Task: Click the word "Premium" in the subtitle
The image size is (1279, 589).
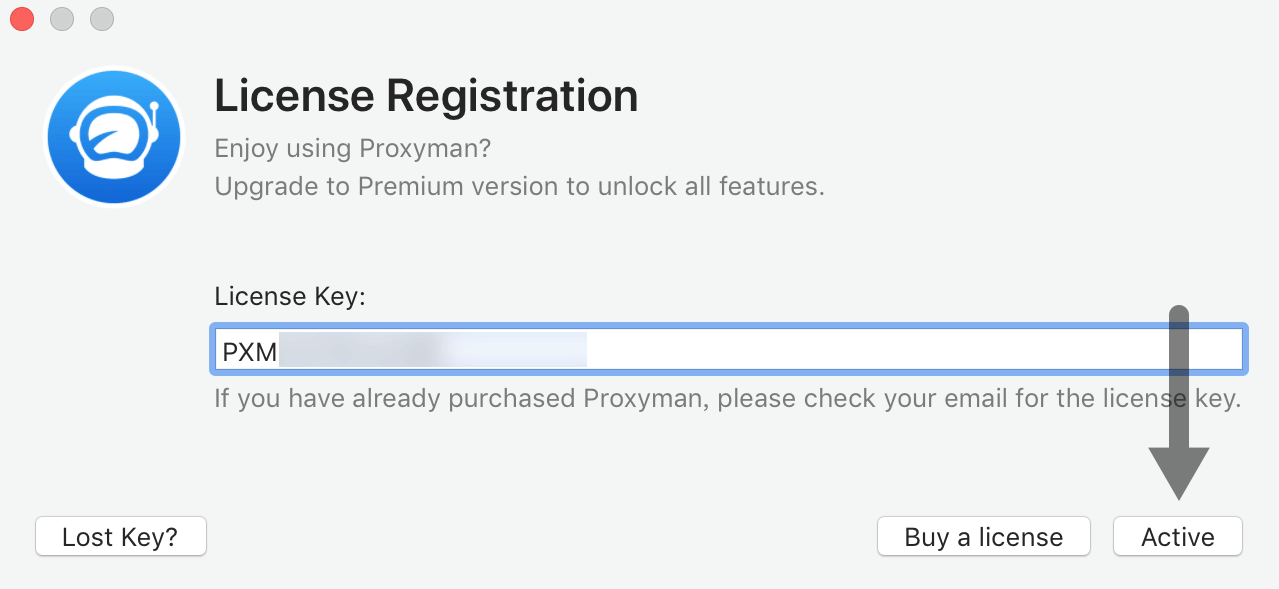Action: coord(405,186)
